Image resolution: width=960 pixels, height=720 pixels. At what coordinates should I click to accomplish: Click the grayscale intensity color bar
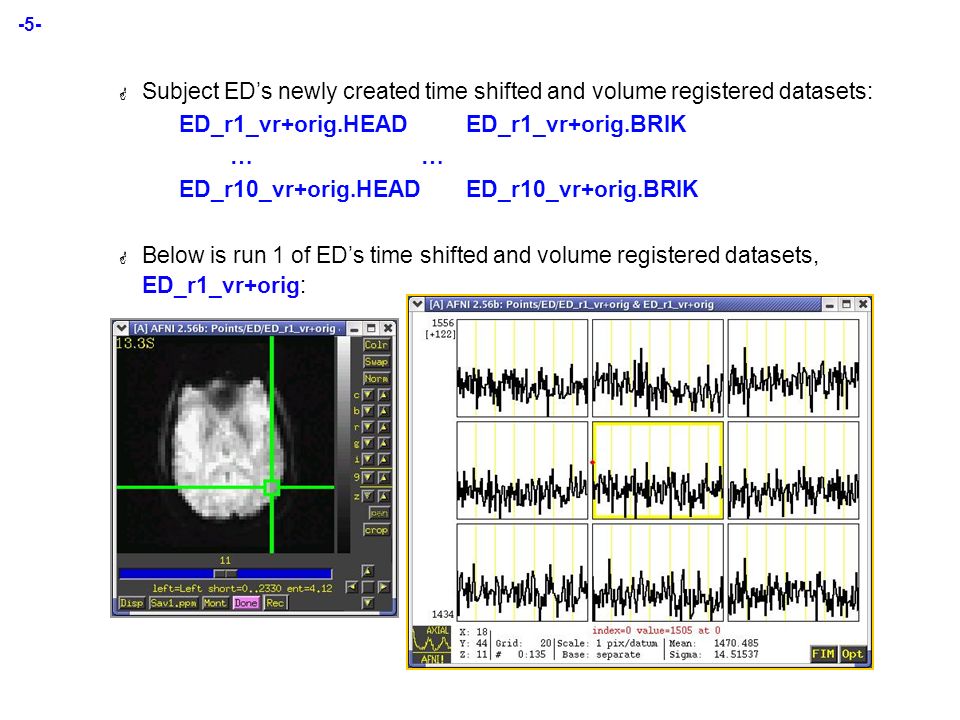point(343,444)
